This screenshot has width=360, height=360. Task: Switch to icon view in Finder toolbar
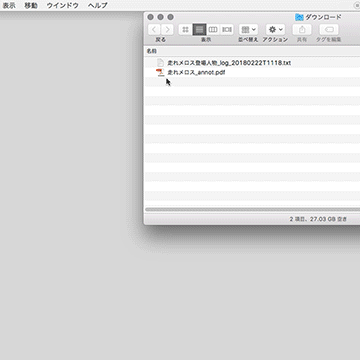185,30
